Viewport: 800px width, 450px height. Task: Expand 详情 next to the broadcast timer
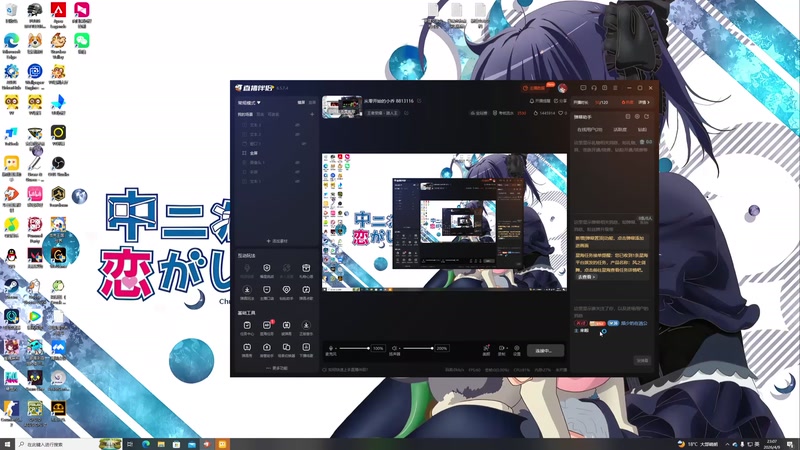(644, 102)
